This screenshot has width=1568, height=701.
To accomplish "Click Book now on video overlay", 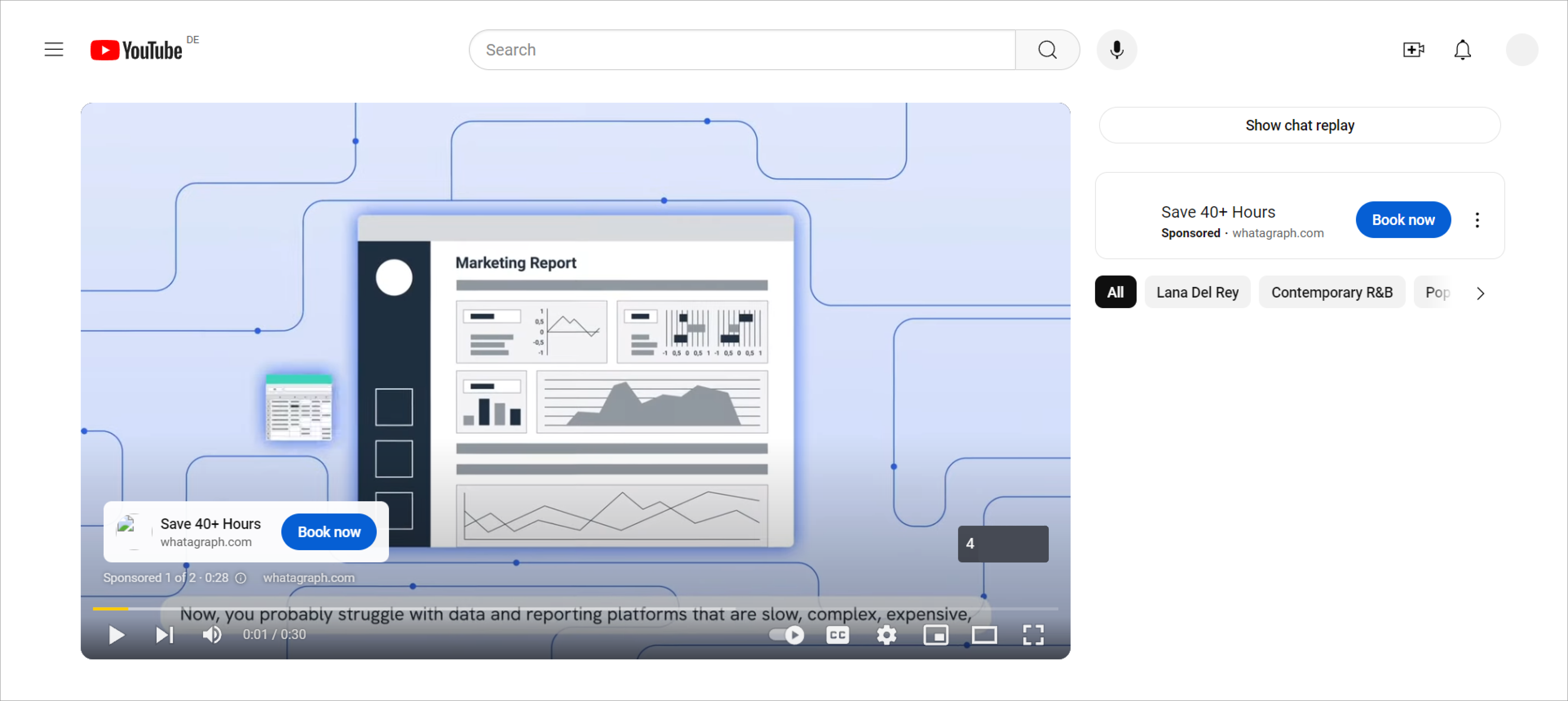I will coord(329,532).
